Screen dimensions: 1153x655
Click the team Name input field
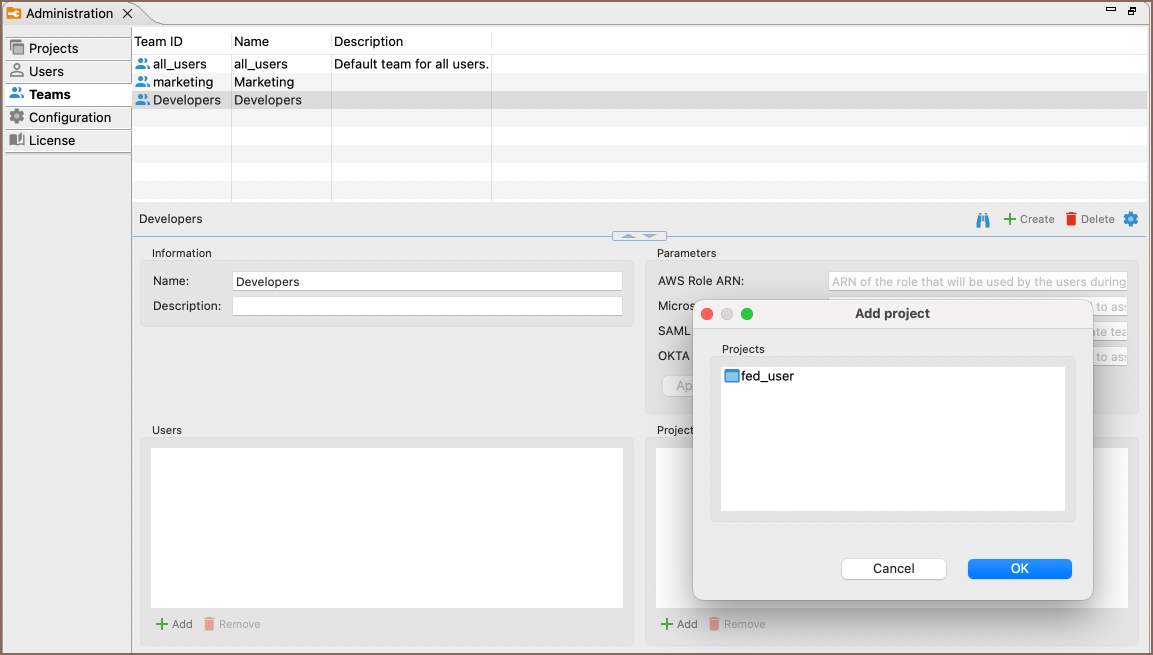427,282
